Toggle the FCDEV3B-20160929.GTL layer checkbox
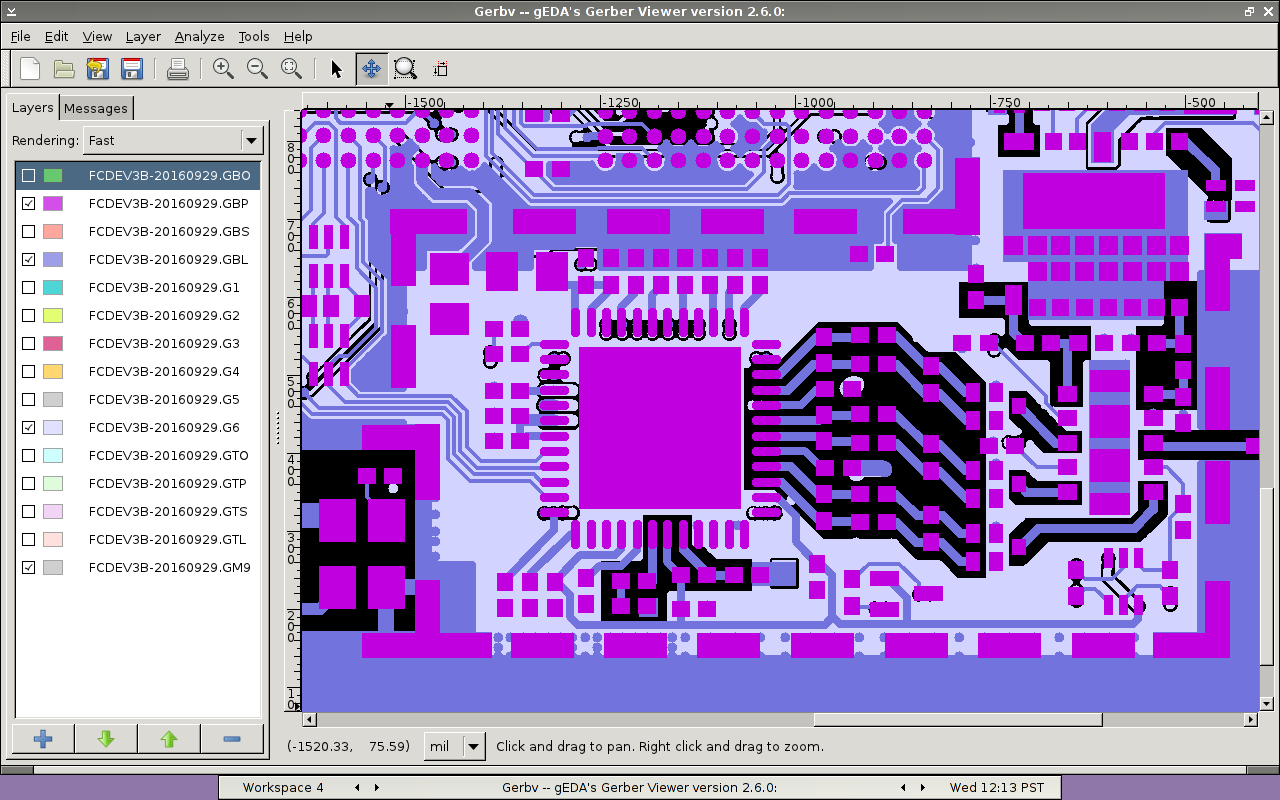Viewport: 1280px width, 800px height. pos(29,540)
